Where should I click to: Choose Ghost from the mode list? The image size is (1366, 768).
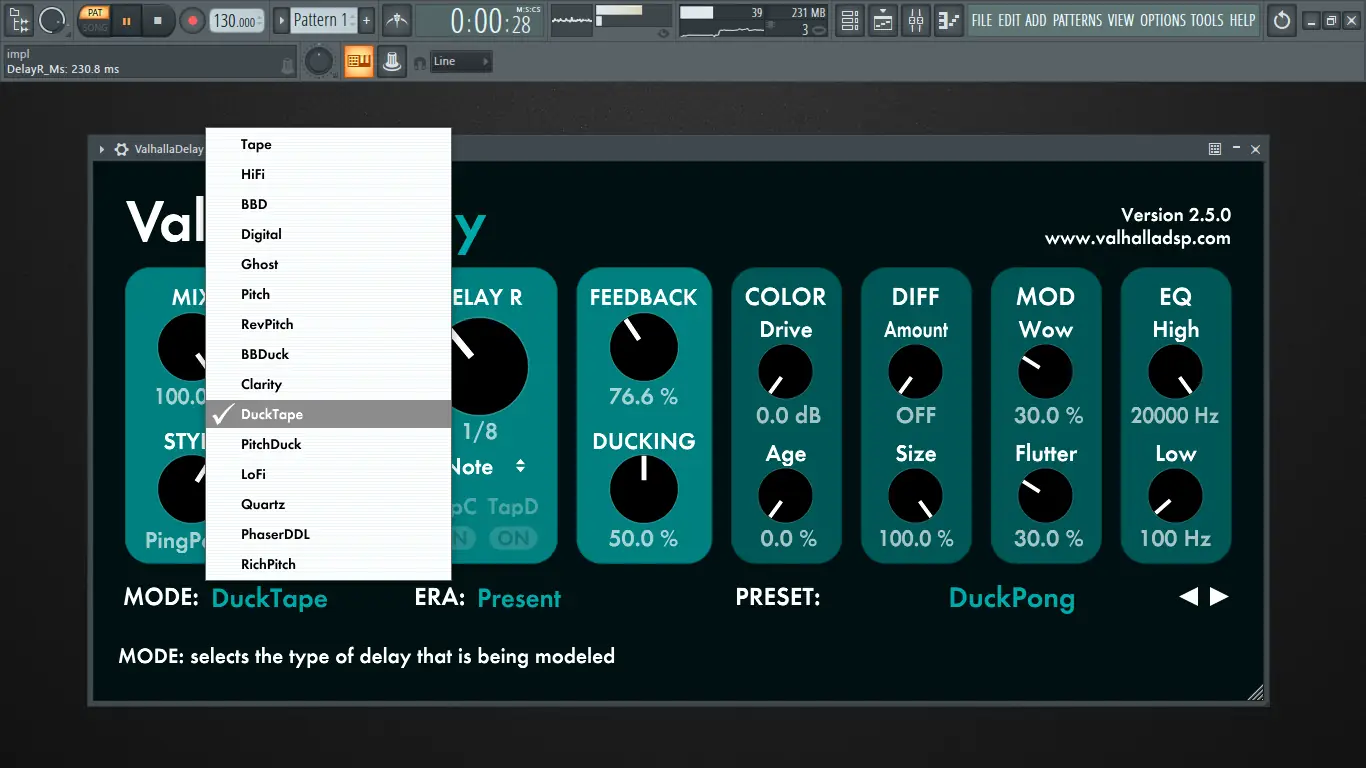point(328,264)
